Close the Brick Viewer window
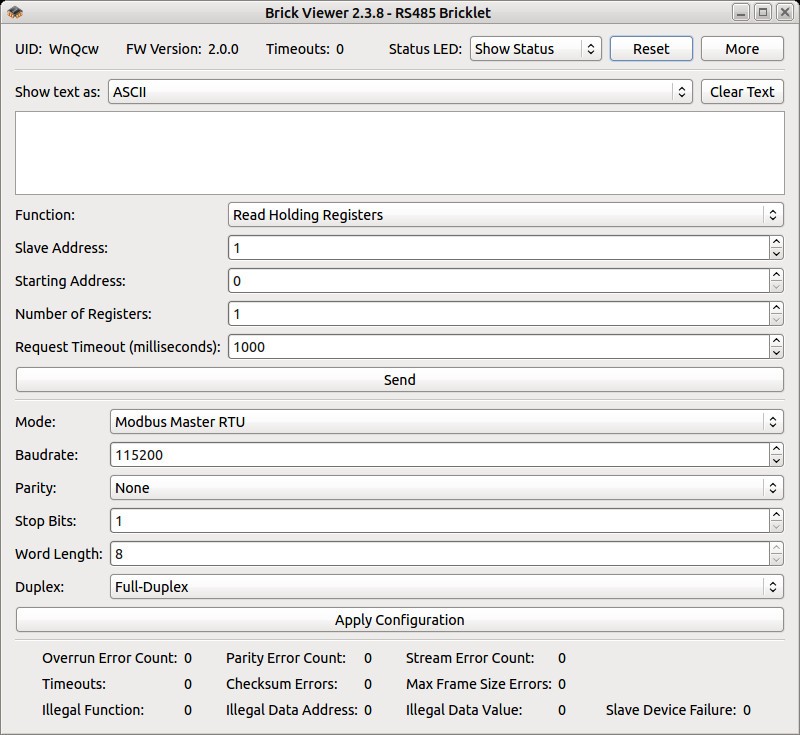 [x=785, y=12]
